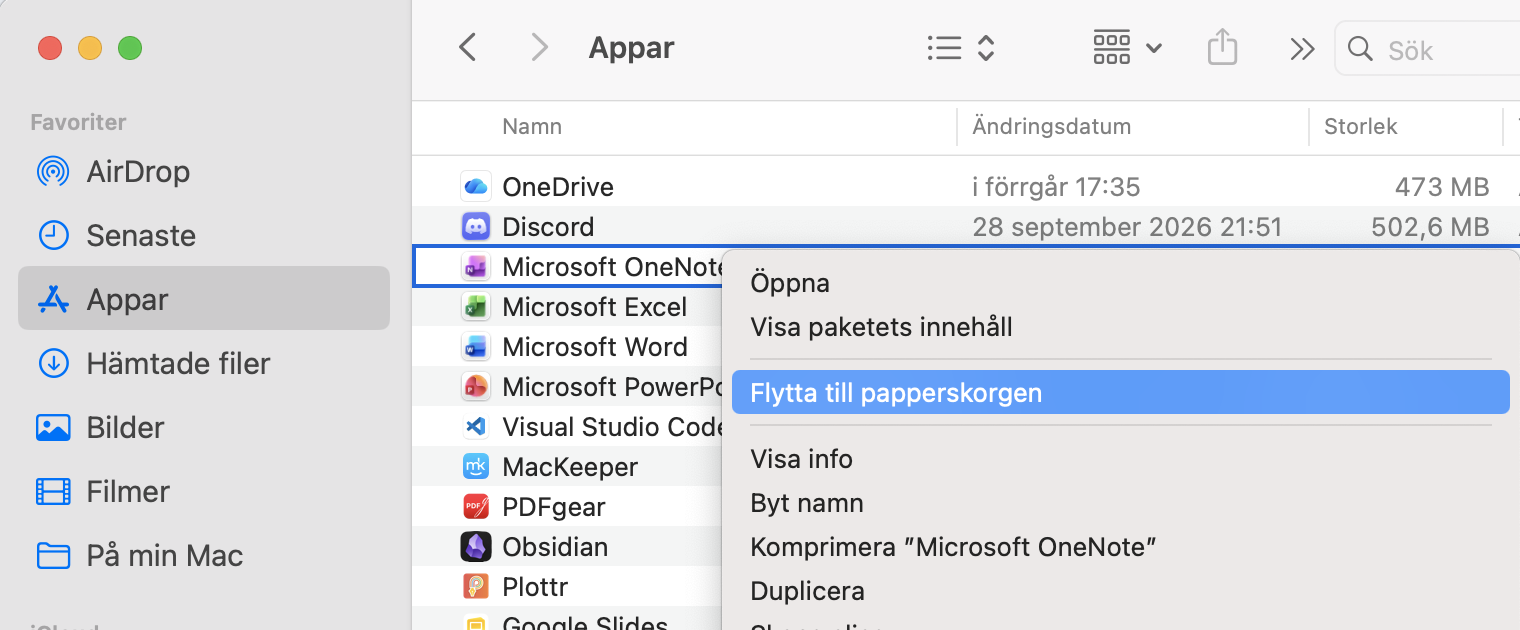This screenshot has height=630, width=1520.
Task: Select the Discord row name
Action: click(x=547, y=227)
